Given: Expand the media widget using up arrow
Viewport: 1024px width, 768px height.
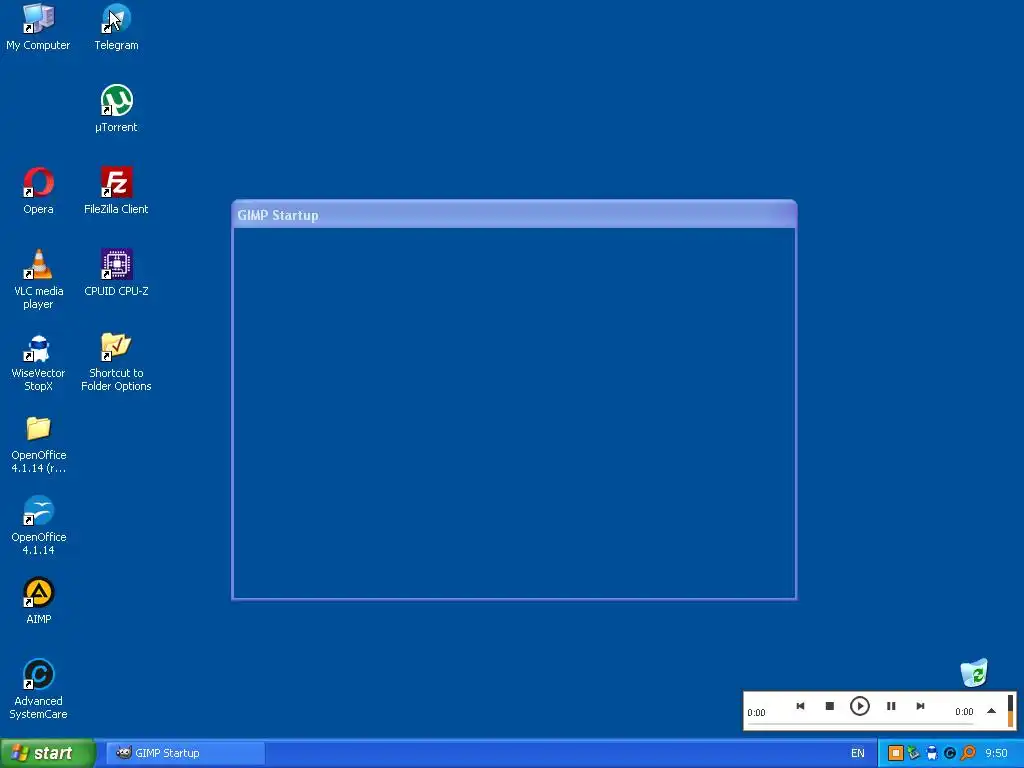Looking at the screenshot, I should click(x=991, y=711).
